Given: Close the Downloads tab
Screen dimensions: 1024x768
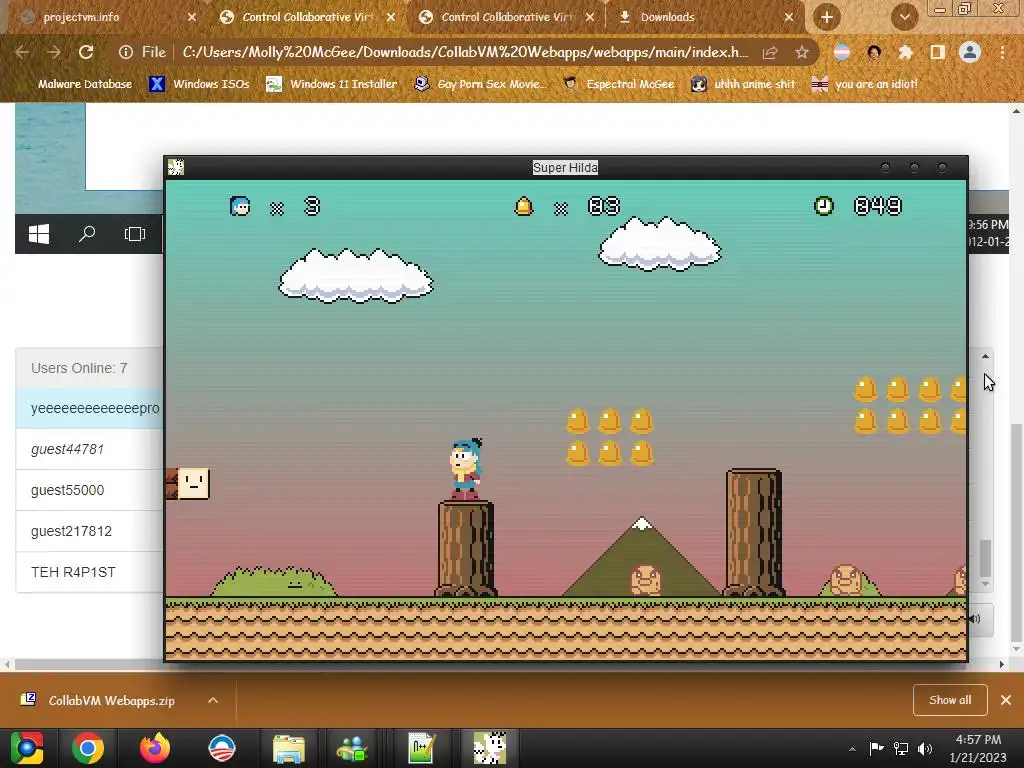Looking at the screenshot, I should pyautogui.click(x=789, y=18).
